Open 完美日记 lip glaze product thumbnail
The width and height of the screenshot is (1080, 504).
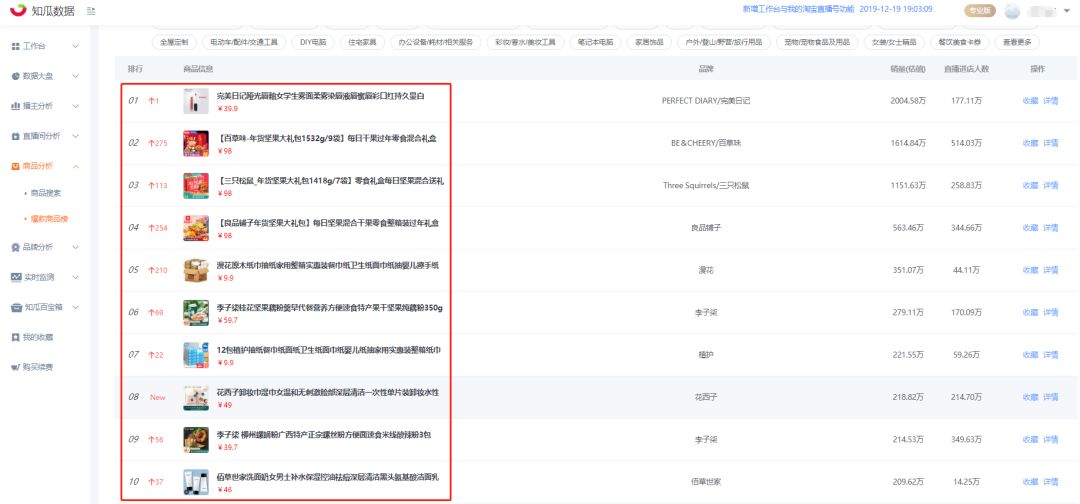tap(196, 101)
